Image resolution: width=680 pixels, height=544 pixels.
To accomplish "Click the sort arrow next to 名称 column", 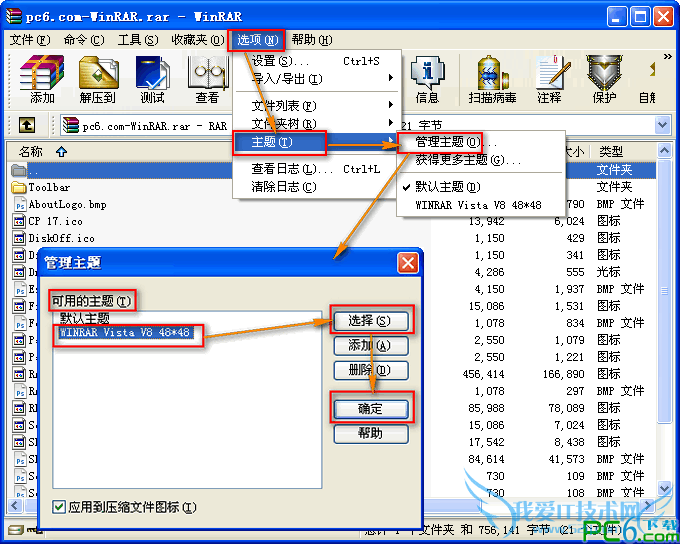I will 61,151.
